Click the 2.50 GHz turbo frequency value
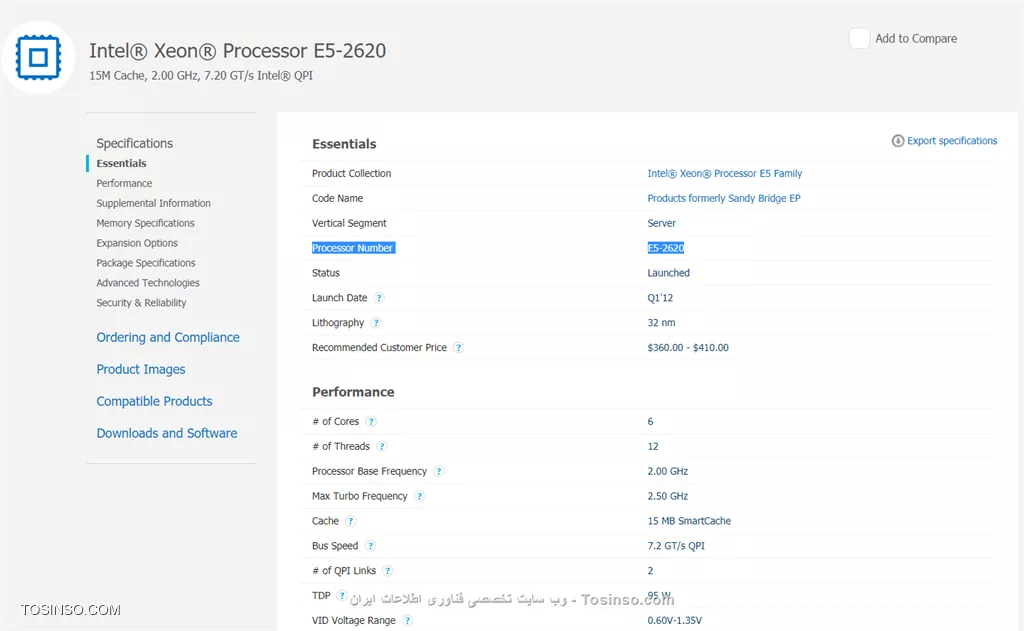The height and width of the screenshot is (631, 1024). click(x=667, y=496)
